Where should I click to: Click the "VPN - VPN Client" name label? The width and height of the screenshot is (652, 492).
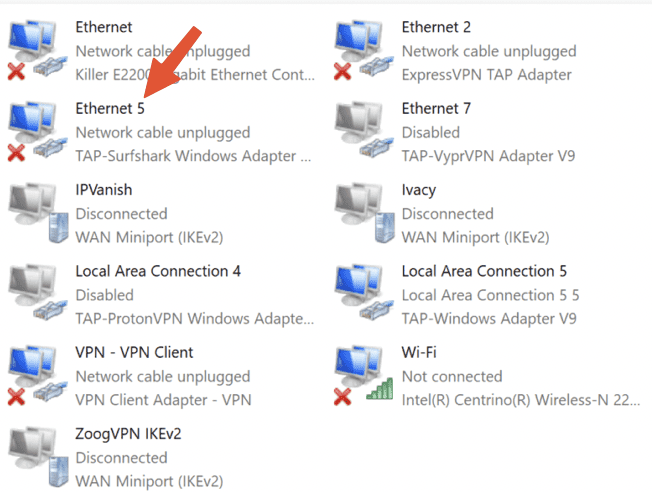(x=134, y=352)
